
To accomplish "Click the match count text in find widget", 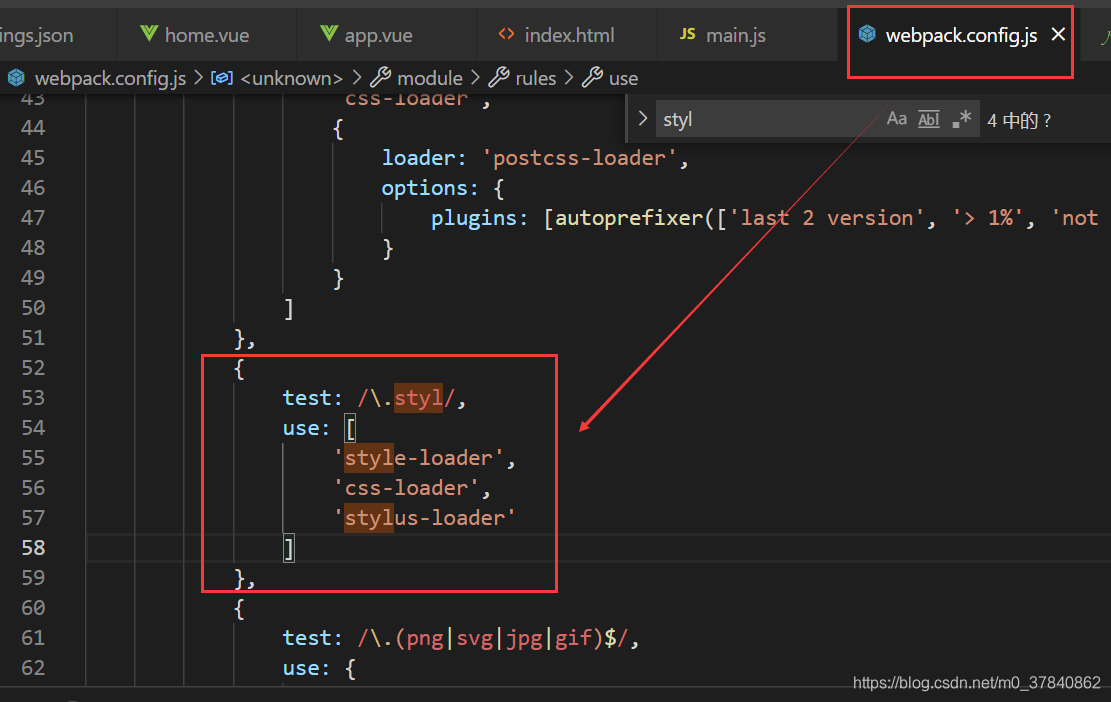I will [1019, 120].
